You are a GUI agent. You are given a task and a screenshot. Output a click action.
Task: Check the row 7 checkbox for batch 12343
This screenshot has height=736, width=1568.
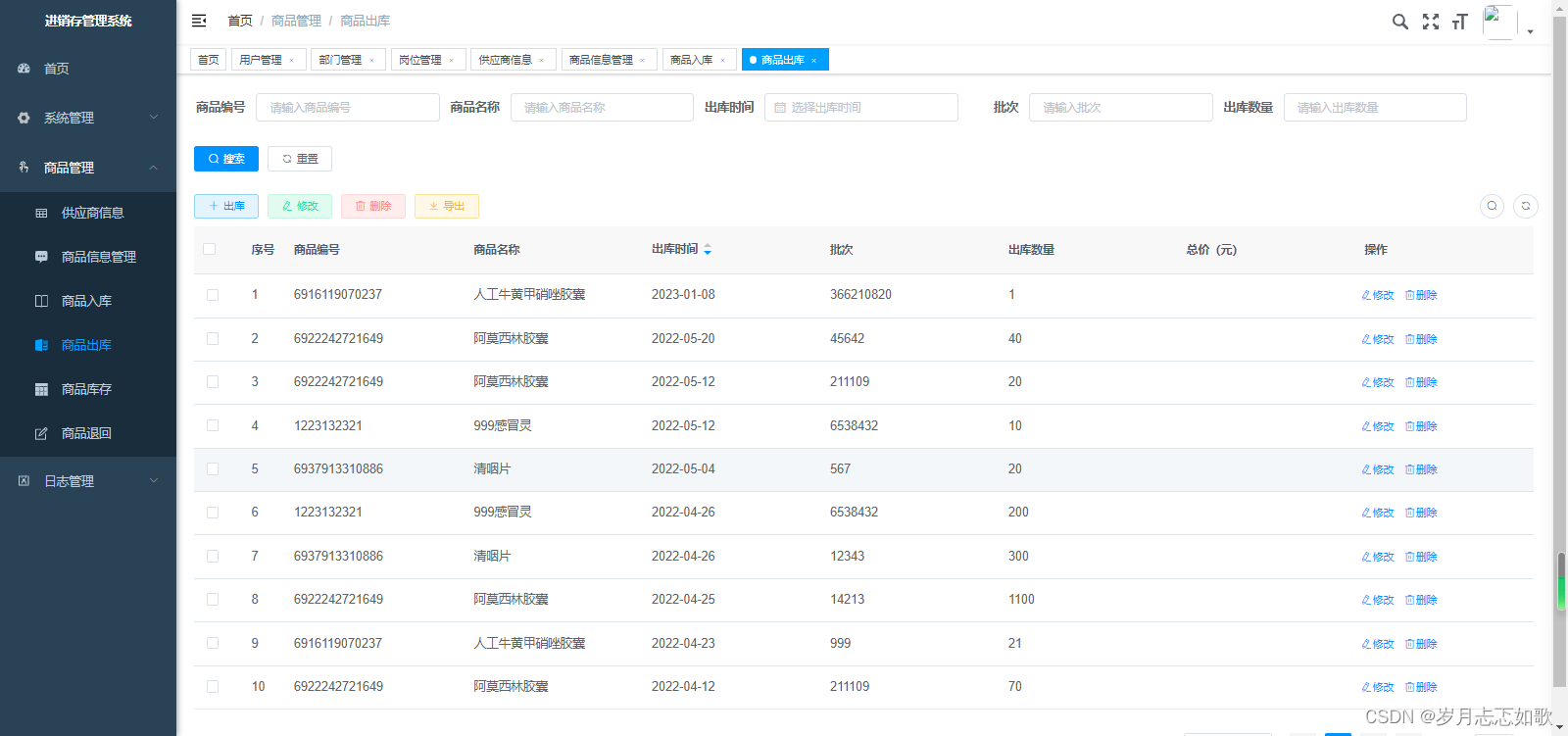point(213,556)
